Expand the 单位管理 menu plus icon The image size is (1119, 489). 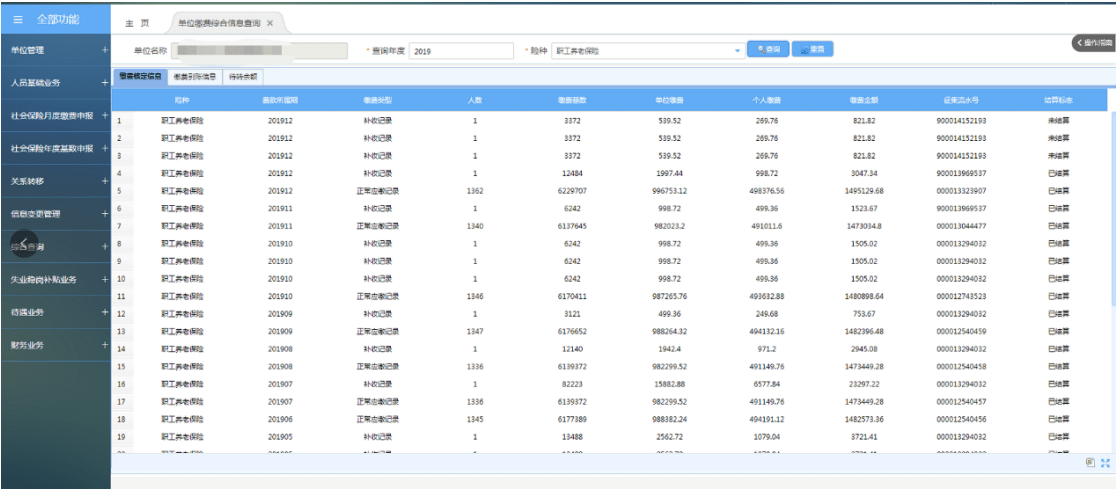pyautogui.click(x=104, y=50)
